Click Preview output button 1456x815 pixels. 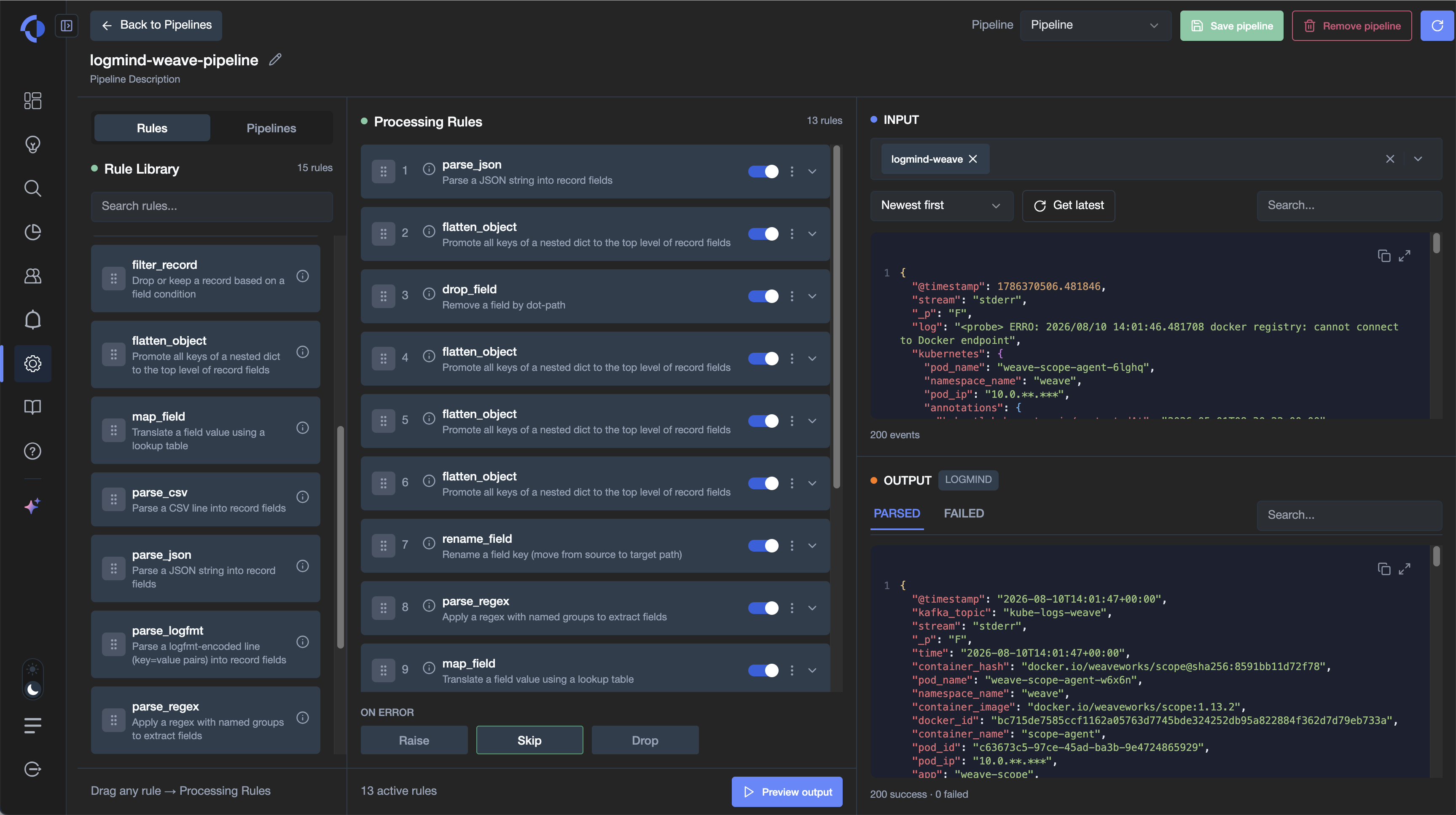[787, 792]
